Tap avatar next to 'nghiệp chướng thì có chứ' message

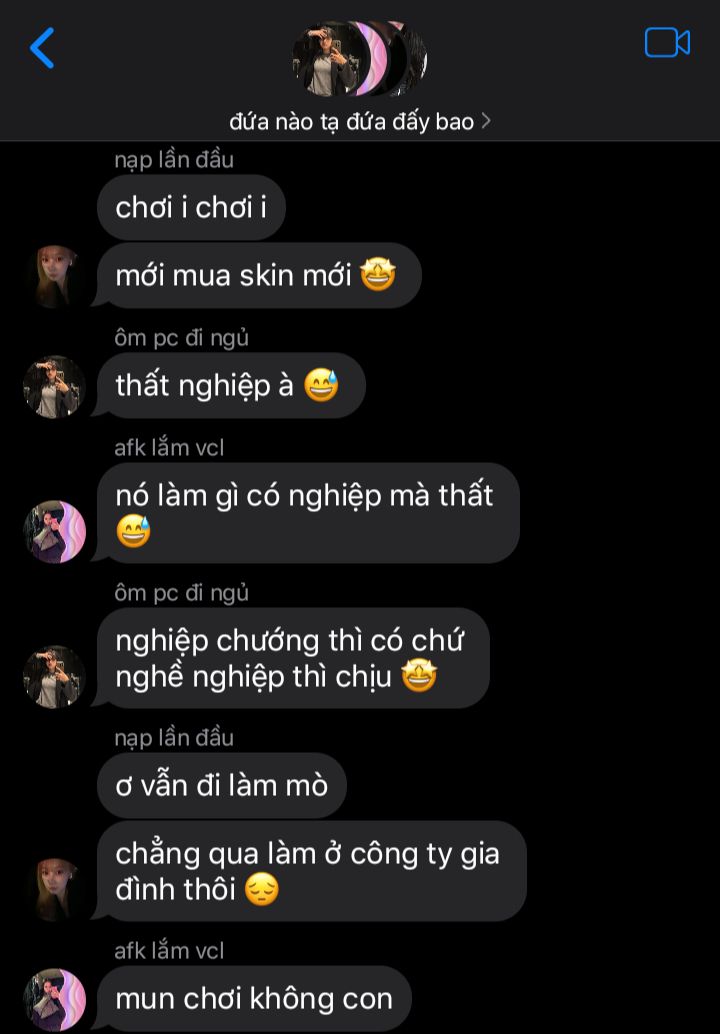tap(55, 677)
